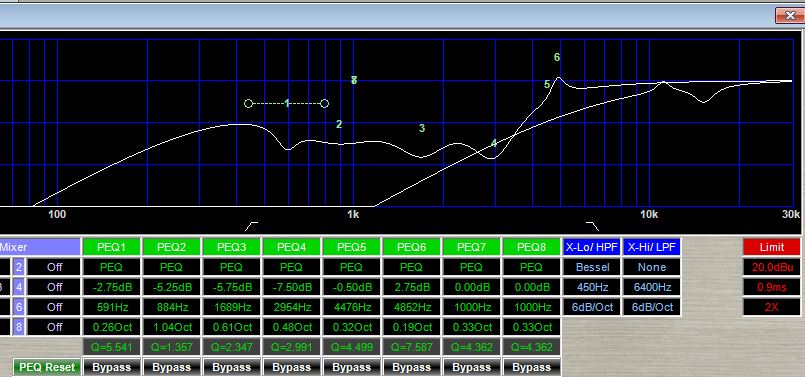Viewport: 805px width, 377px height.
Task: Edit the PEQ2 frequency 884Hz
Action: [x=171, y=307]
